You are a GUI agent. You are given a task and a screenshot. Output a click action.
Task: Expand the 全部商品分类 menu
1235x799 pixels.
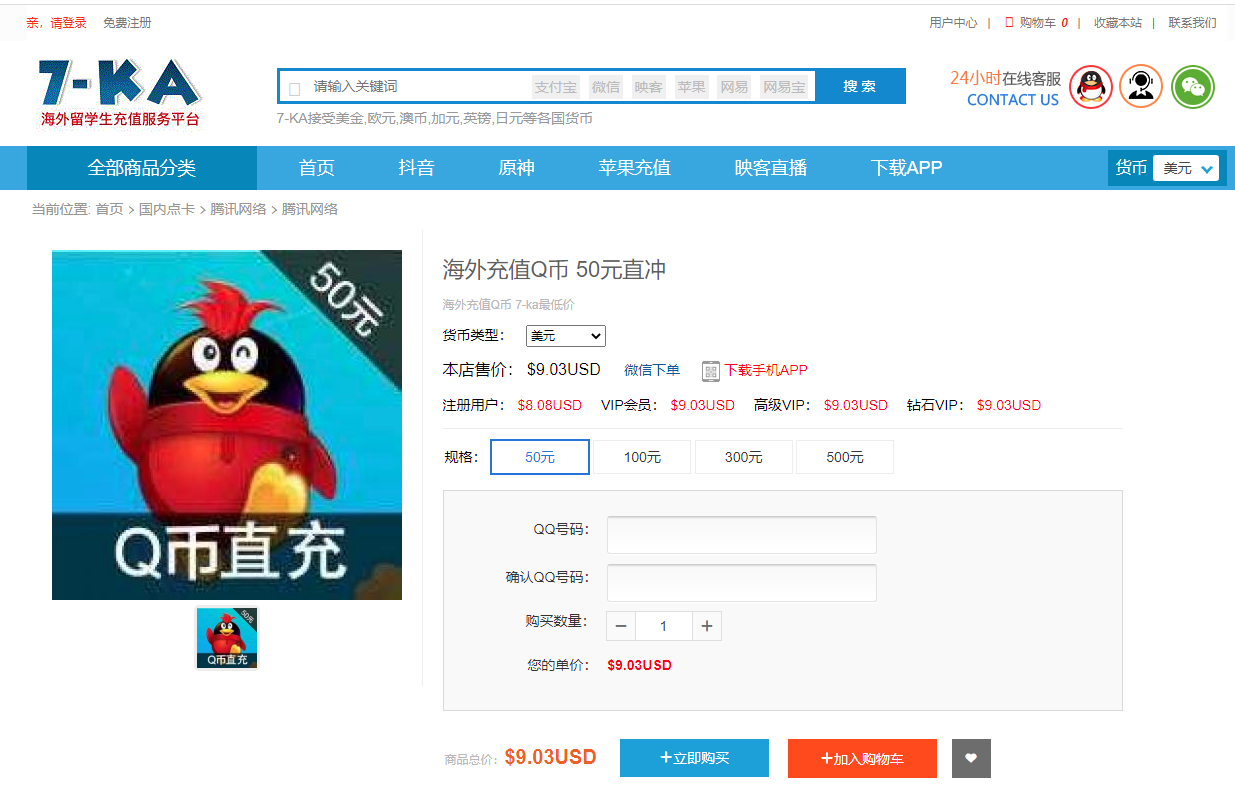click(x=142, y=168)
